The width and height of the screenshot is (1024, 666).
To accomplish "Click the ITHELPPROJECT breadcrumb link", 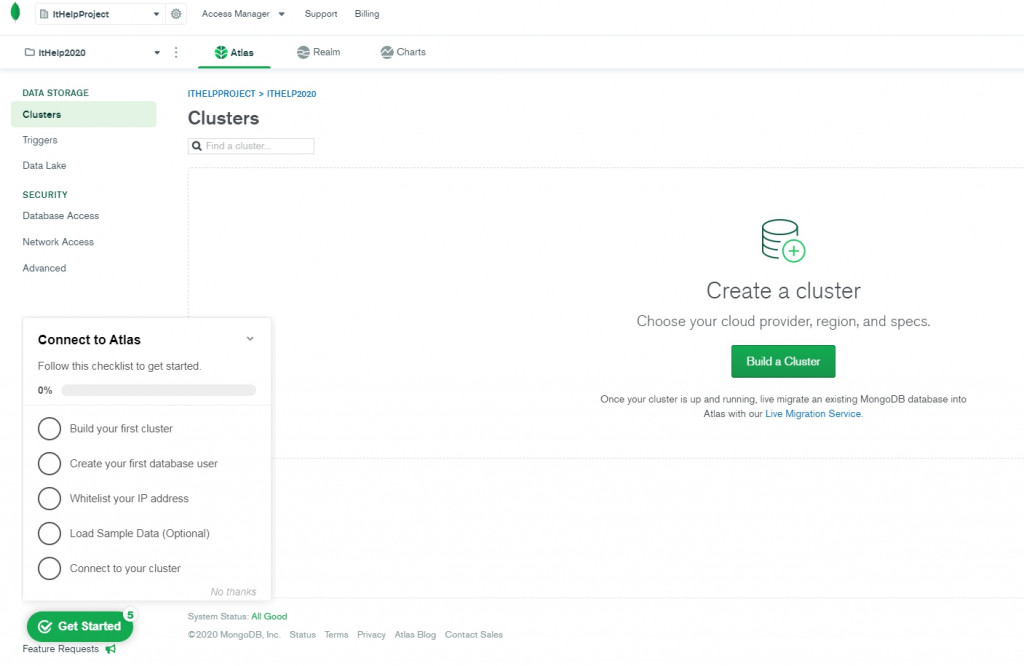I will [221, 94].
